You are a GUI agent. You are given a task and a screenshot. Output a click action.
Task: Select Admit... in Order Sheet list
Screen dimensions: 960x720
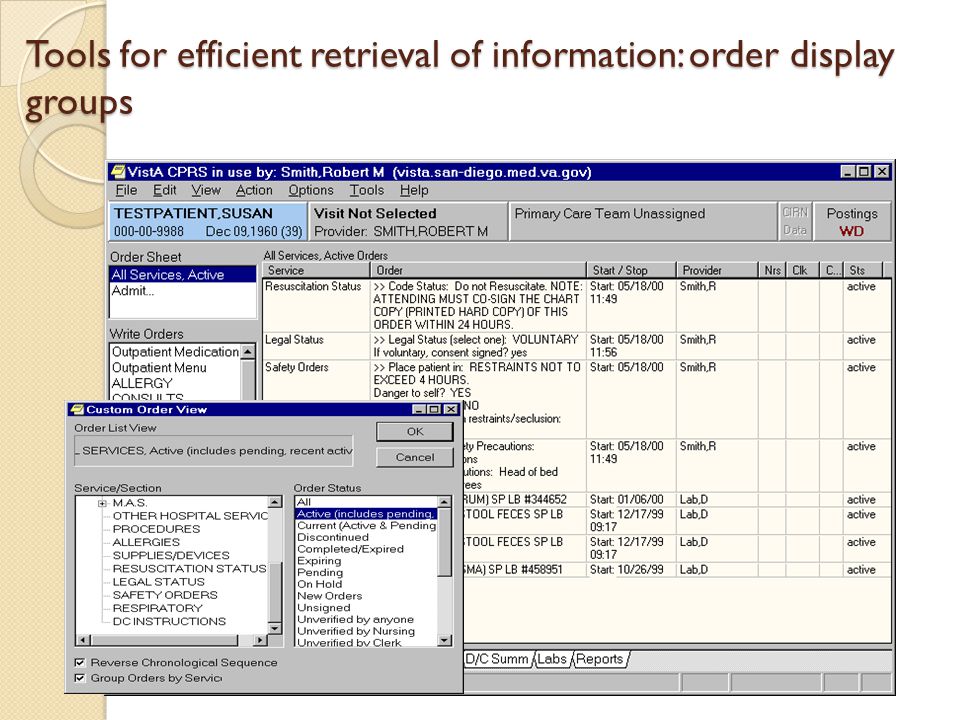point(182,291)
